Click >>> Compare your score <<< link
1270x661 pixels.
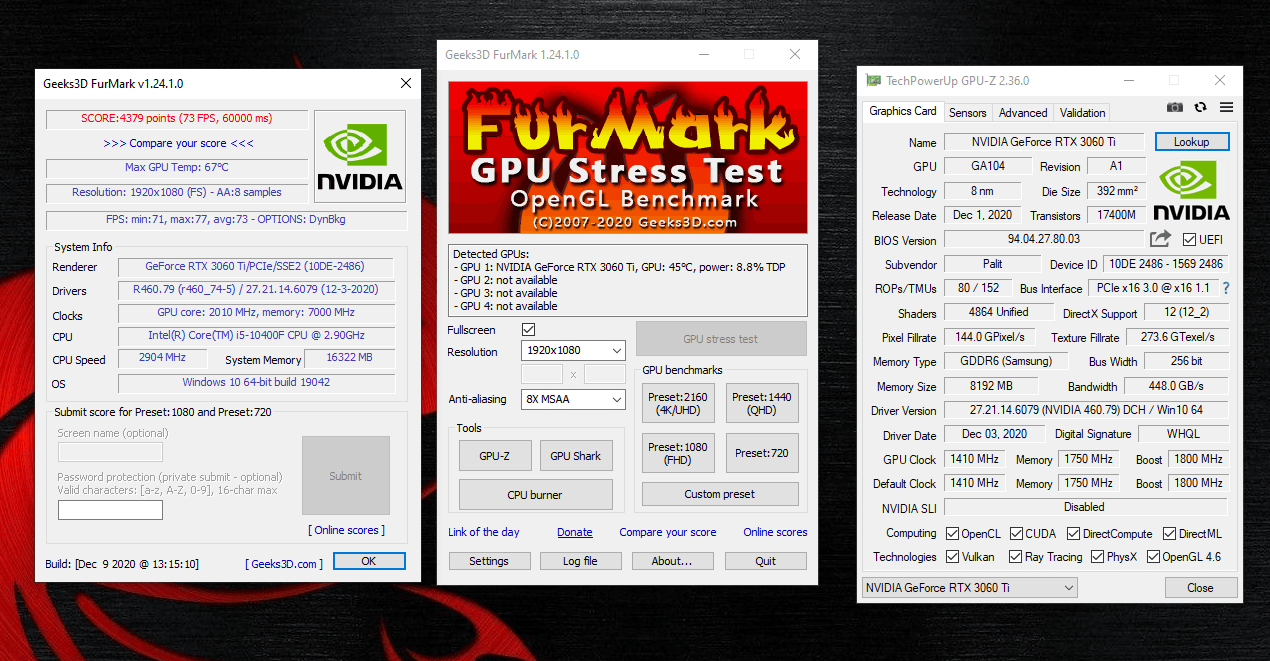(178, 143)
